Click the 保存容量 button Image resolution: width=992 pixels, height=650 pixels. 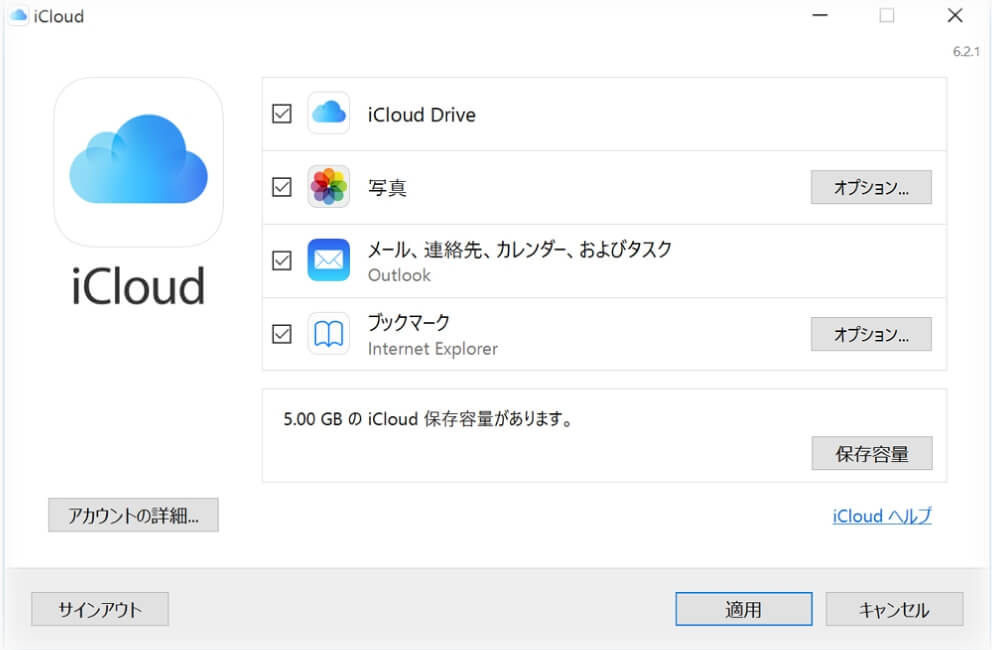(872, 453)
